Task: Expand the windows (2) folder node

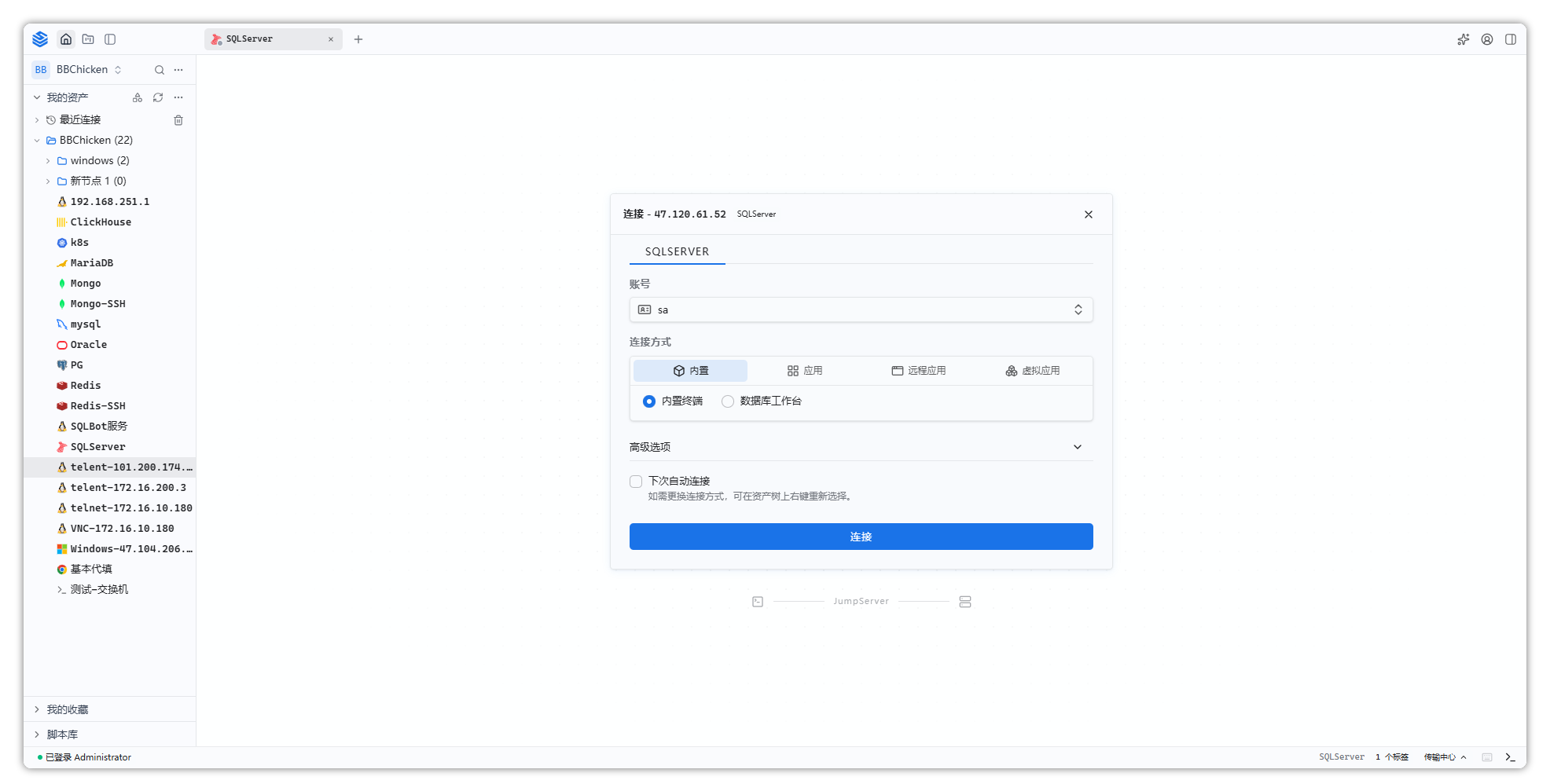Action: pyautogui.click(x=48, y=161)
